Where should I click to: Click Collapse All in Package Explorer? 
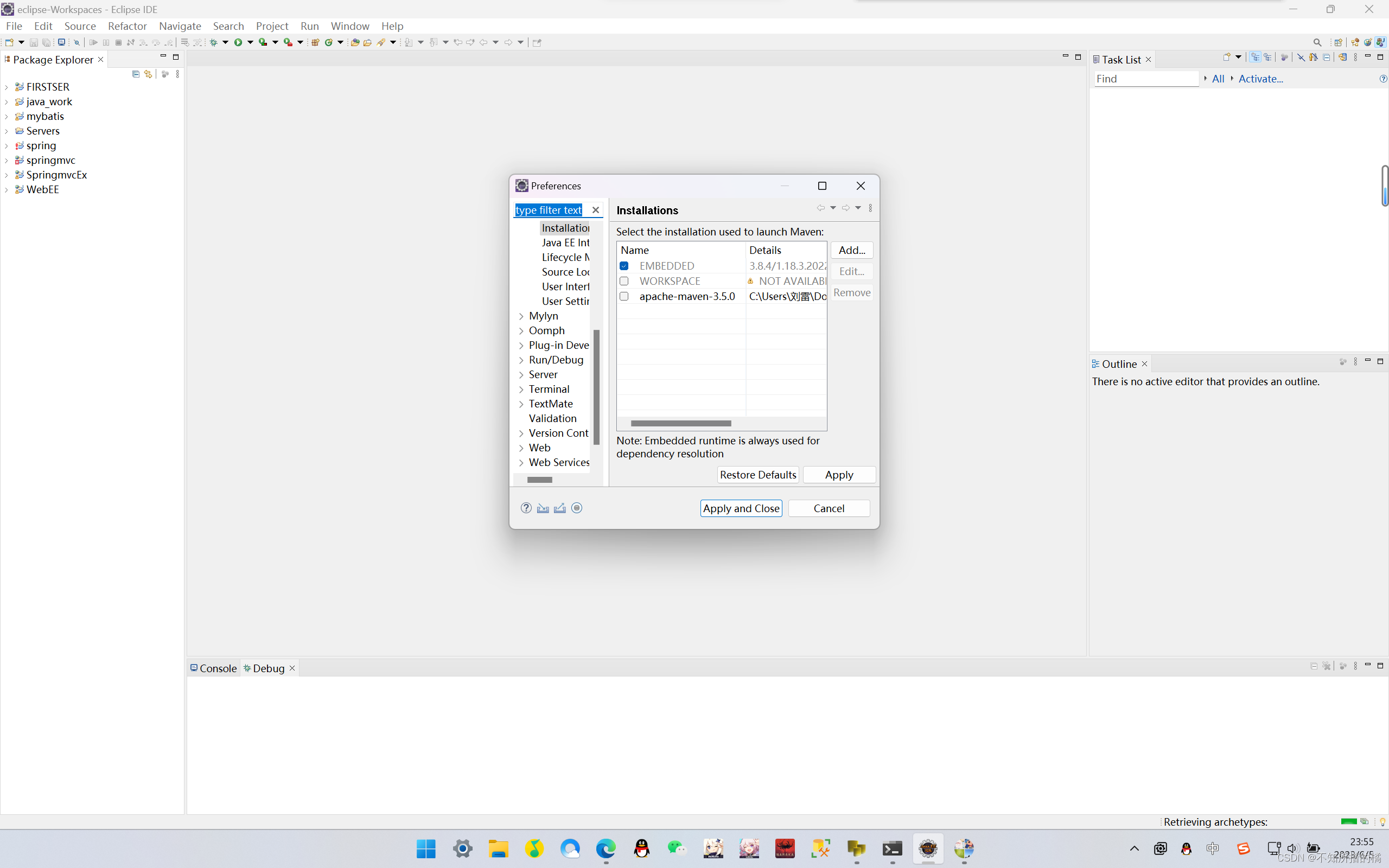136,74
